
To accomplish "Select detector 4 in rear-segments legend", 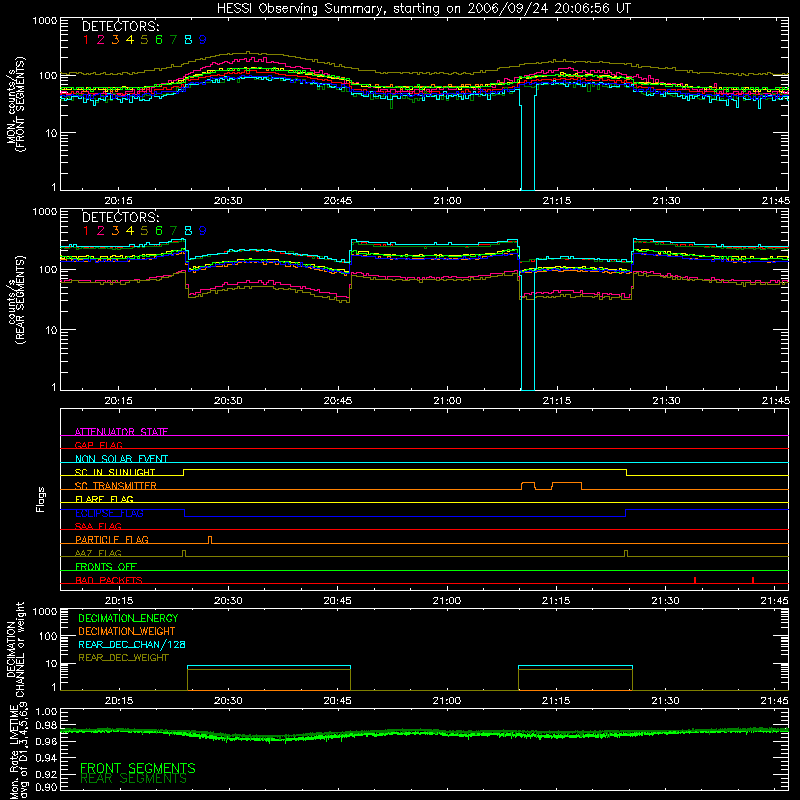I will pos(130,231).
